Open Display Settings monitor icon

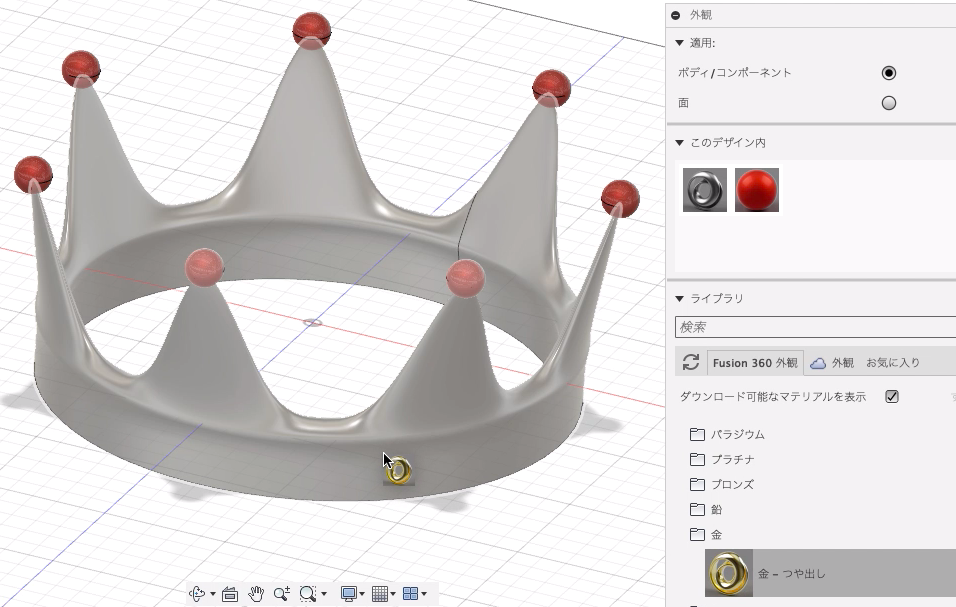[349, 594]
